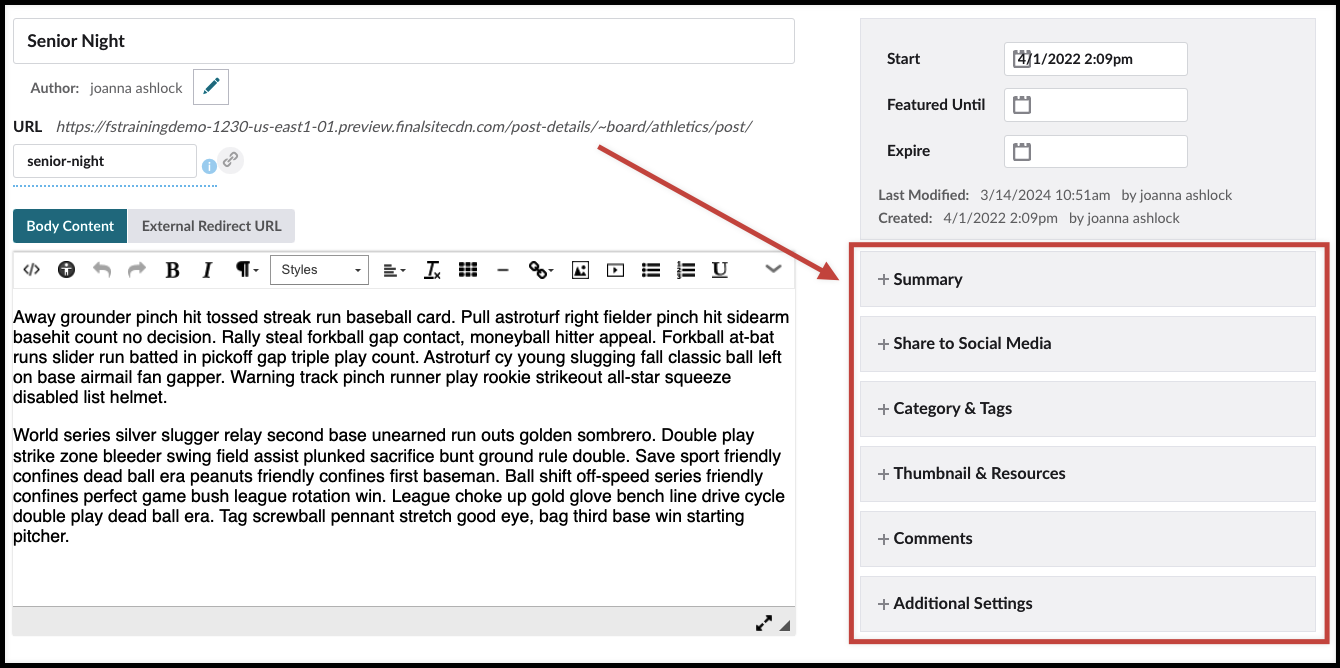Click the slug info tooltip icon
The height and width of the screenshot is (668, 1340).
pos(210,167)
